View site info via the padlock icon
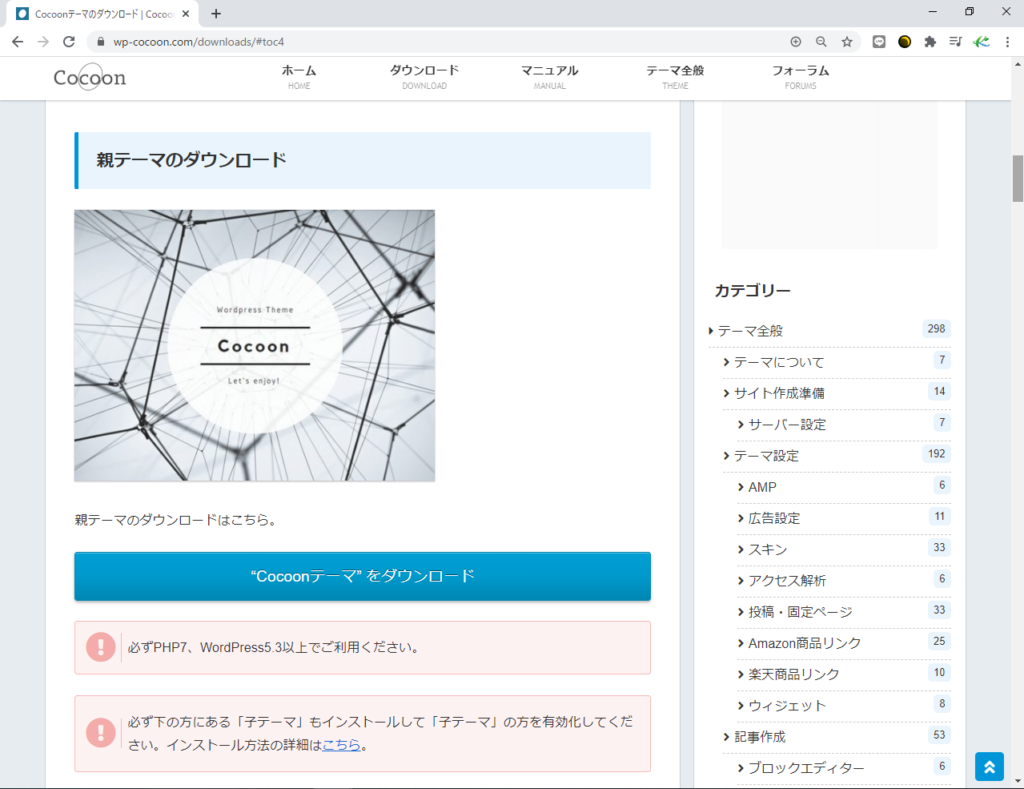This screenshot has width=1024, height=789. 100,42
